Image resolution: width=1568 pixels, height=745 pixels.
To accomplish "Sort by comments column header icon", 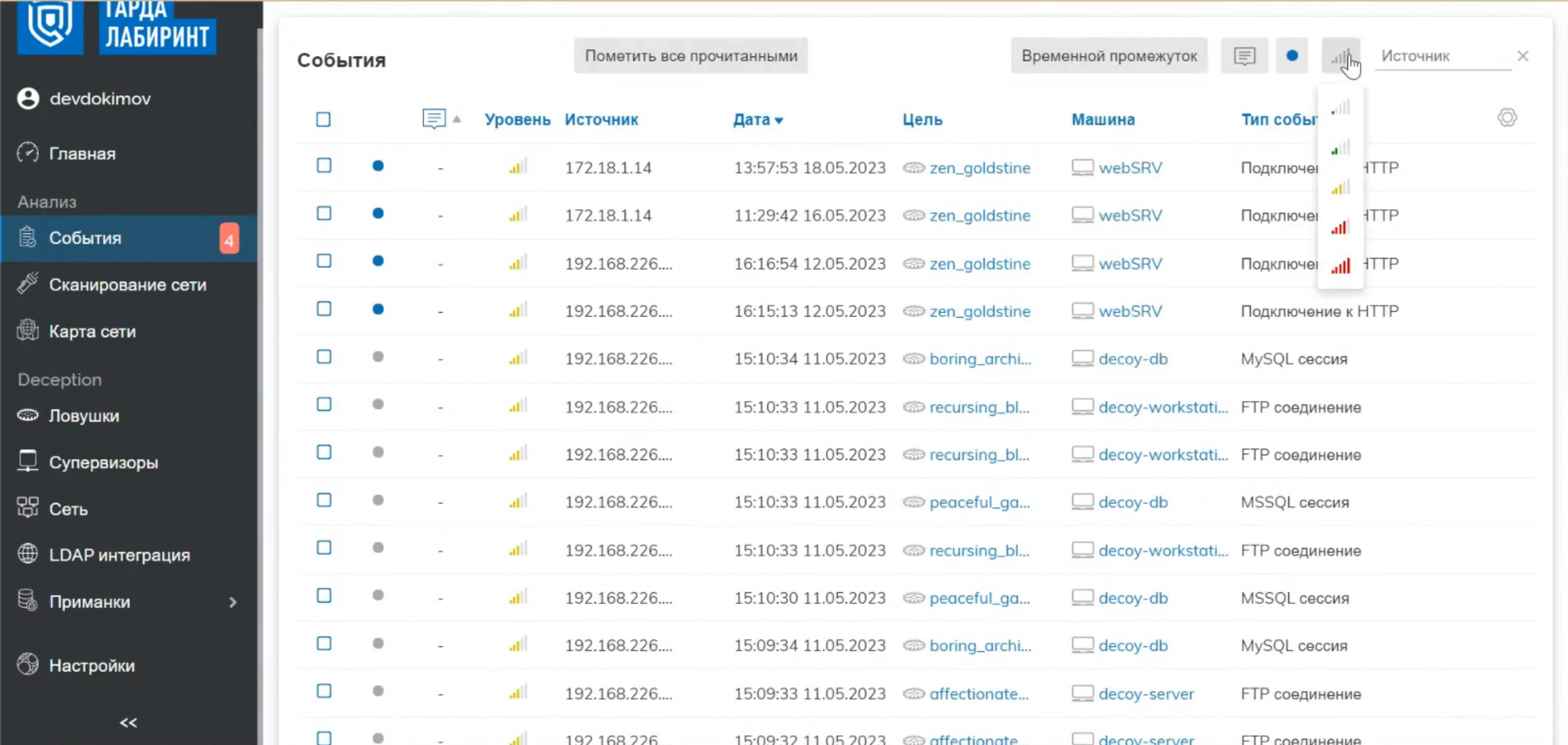I will click(x=433, y=119).
